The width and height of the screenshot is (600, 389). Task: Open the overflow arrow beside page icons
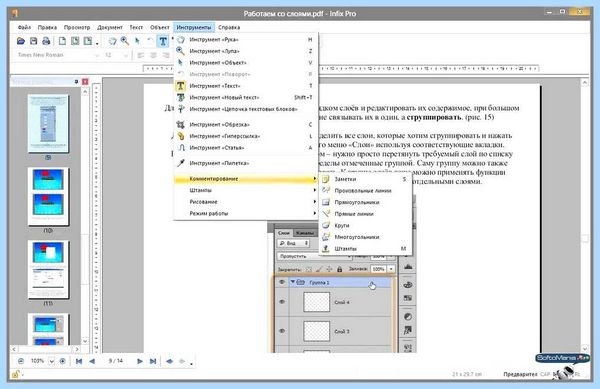(97, 44)
